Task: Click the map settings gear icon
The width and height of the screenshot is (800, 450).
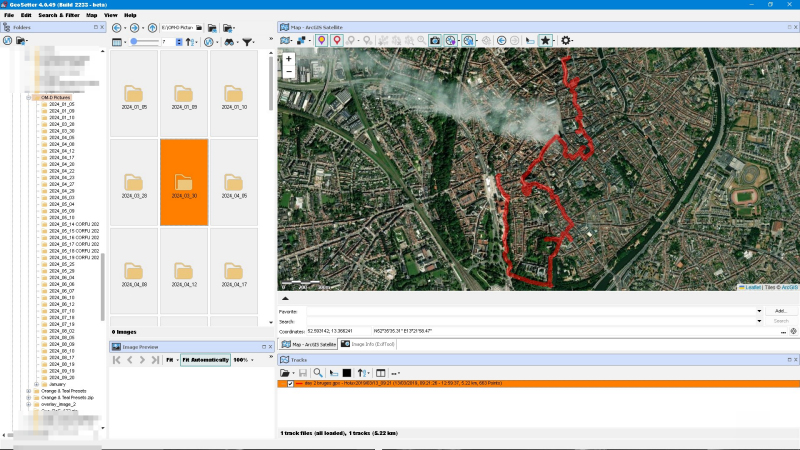Action: coord(567,40)
